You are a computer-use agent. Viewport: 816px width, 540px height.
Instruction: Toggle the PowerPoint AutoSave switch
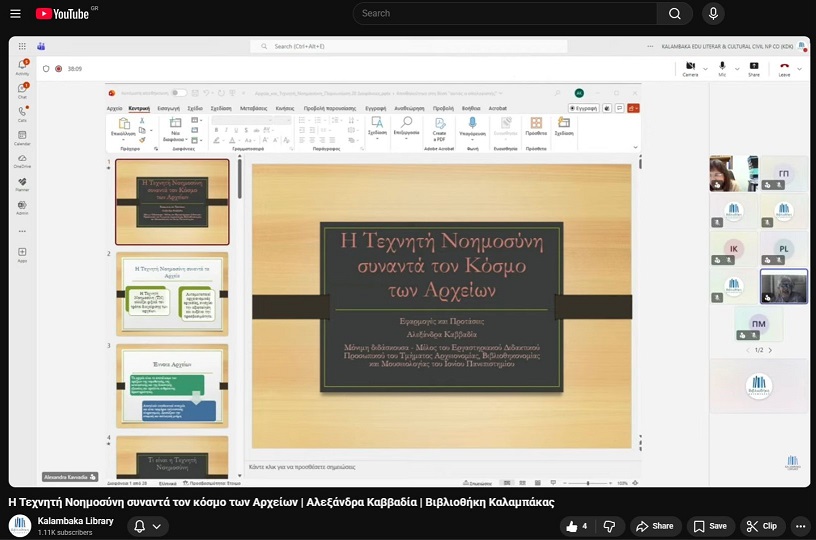coord(178,93)
